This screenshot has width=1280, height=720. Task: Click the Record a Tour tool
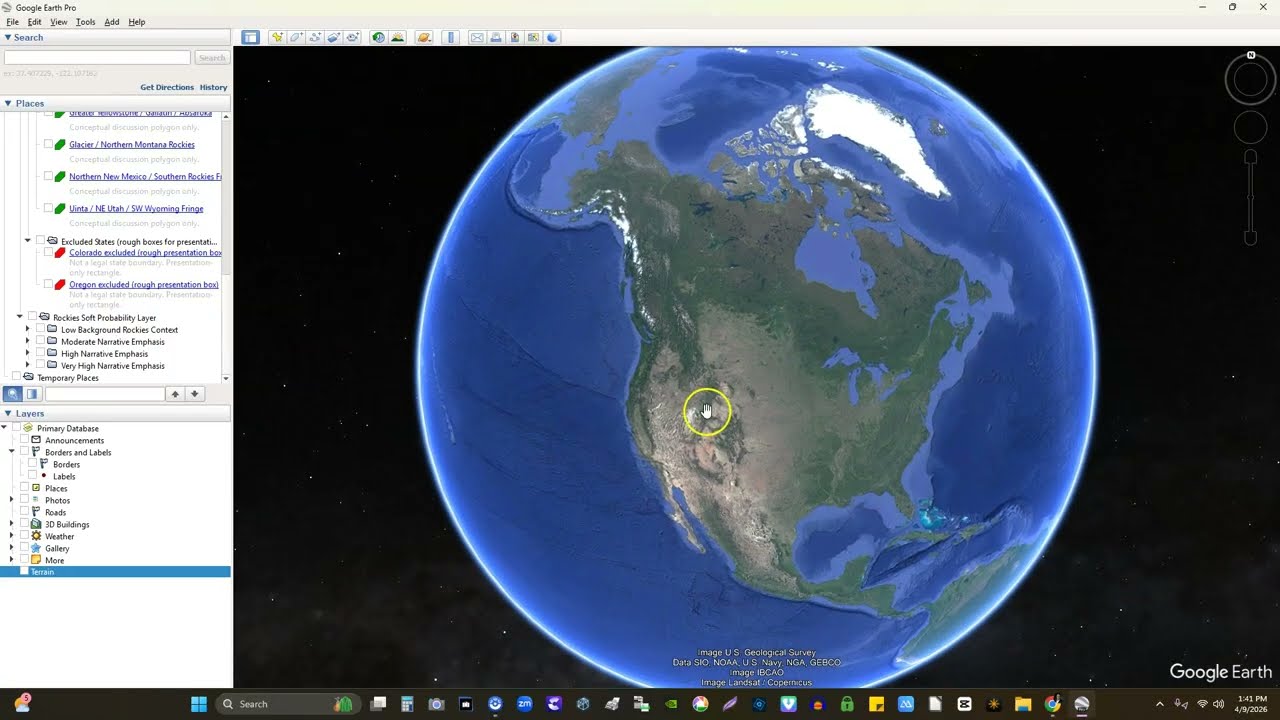coord(353,37)
